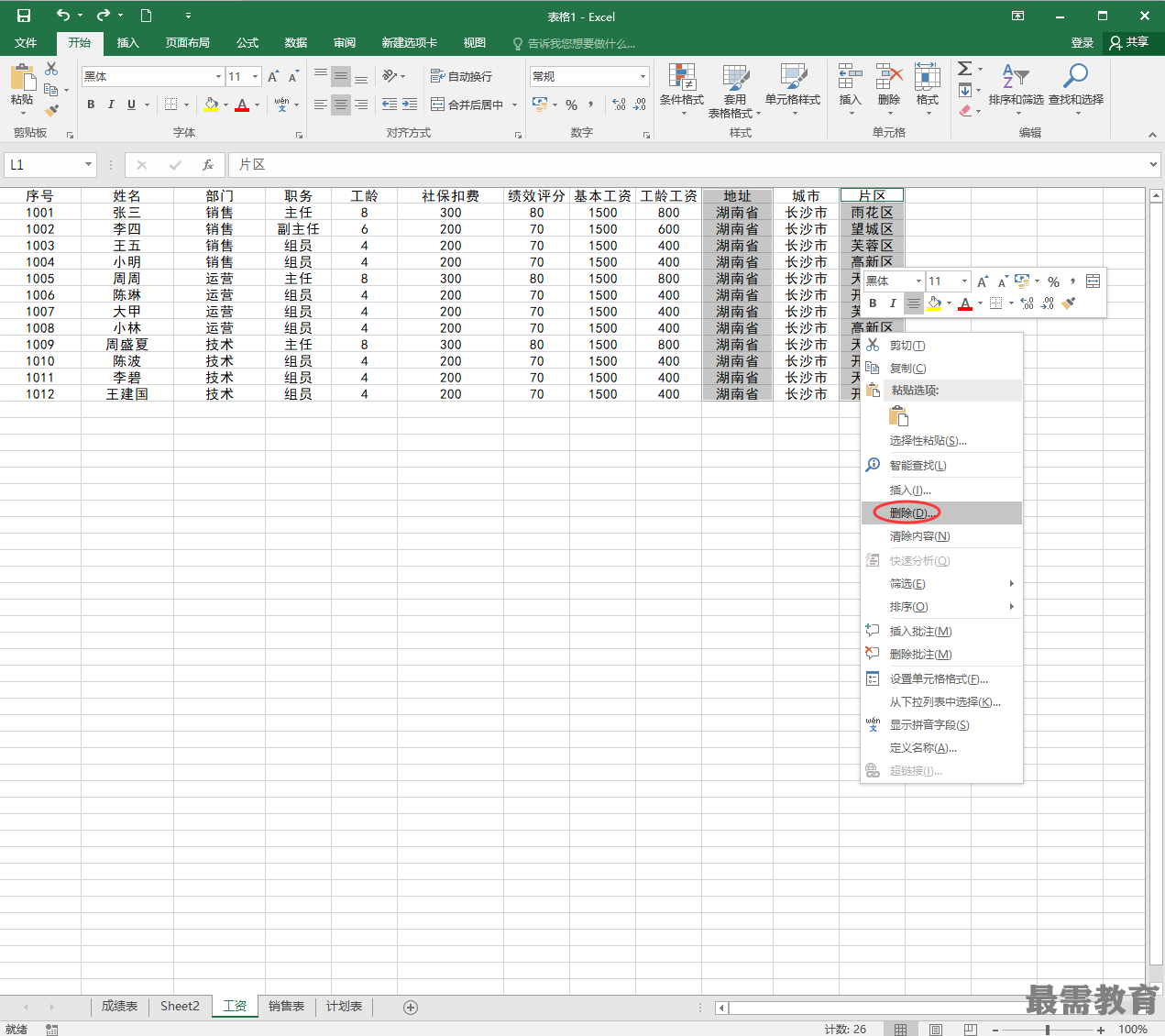Click the ribbon red Font Color button
The width and height of the screenshot is (1165, 1036).
click(242, 105)
